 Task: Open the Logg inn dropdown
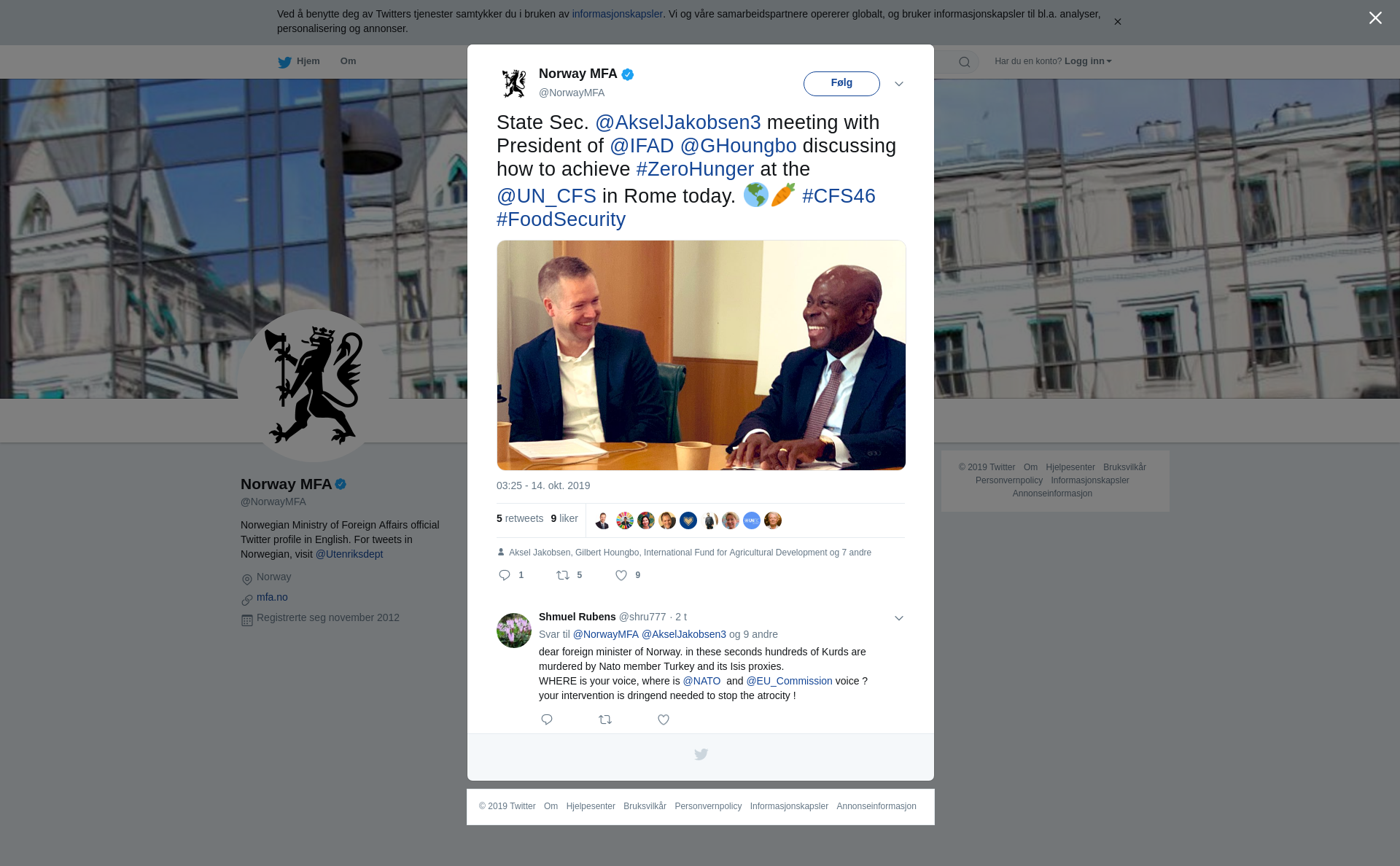pyautogui.click(x=1088, y=61)
